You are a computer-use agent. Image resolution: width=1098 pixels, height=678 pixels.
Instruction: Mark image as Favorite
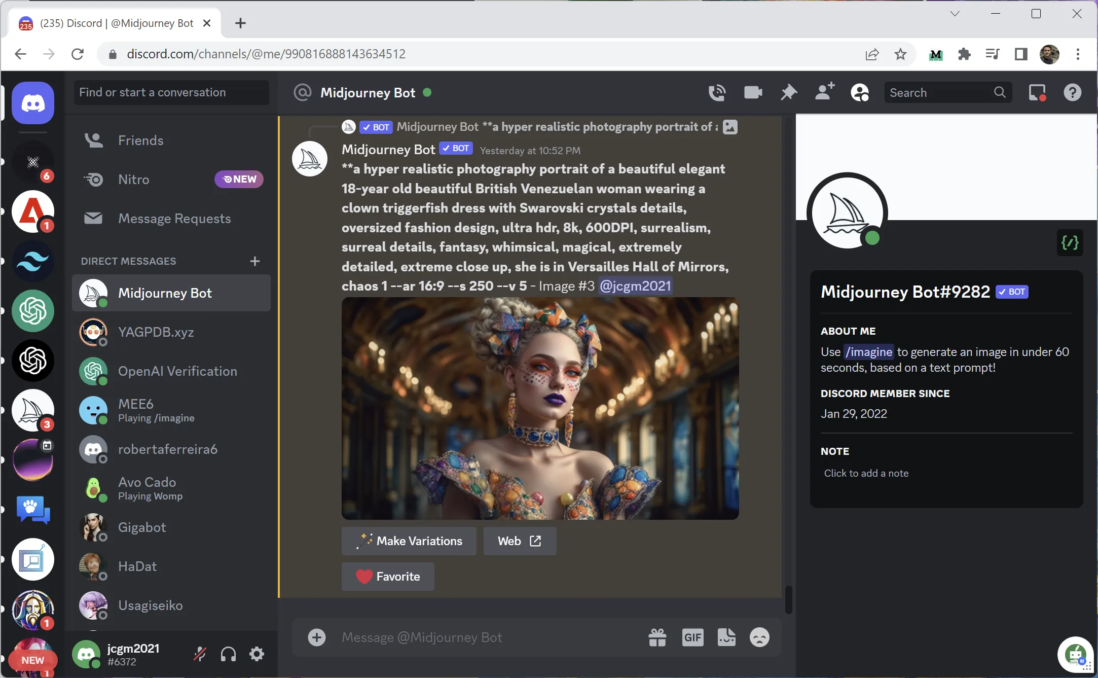click(x=388, y=576)
